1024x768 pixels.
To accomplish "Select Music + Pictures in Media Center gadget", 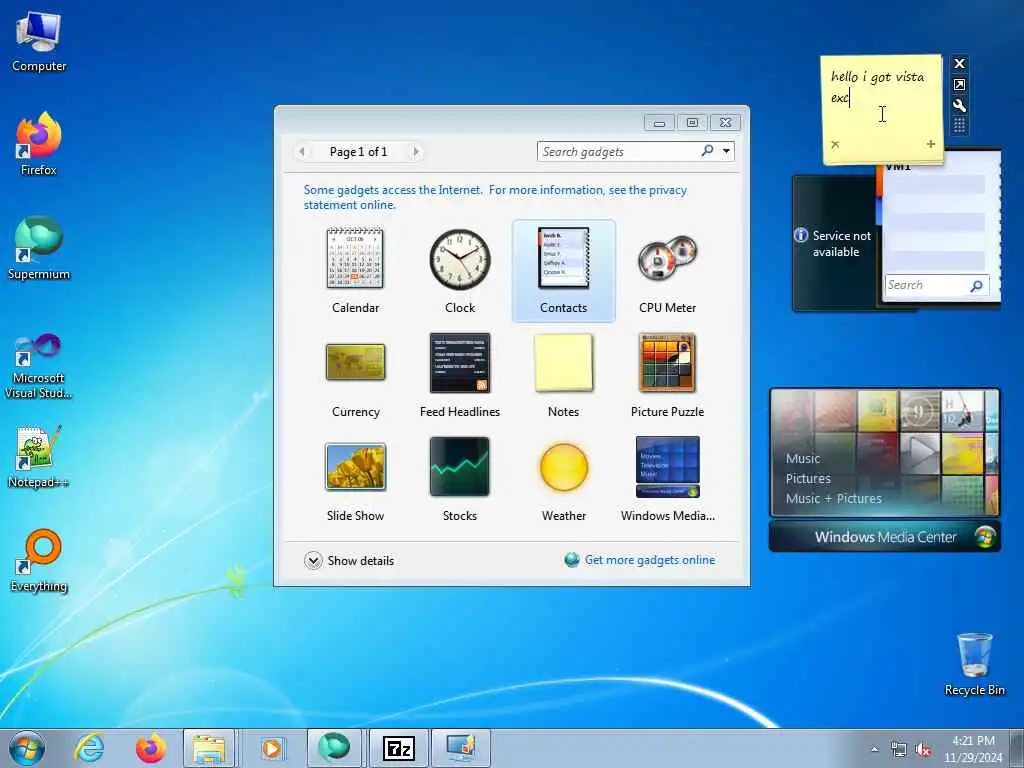I will coord(833,498).
